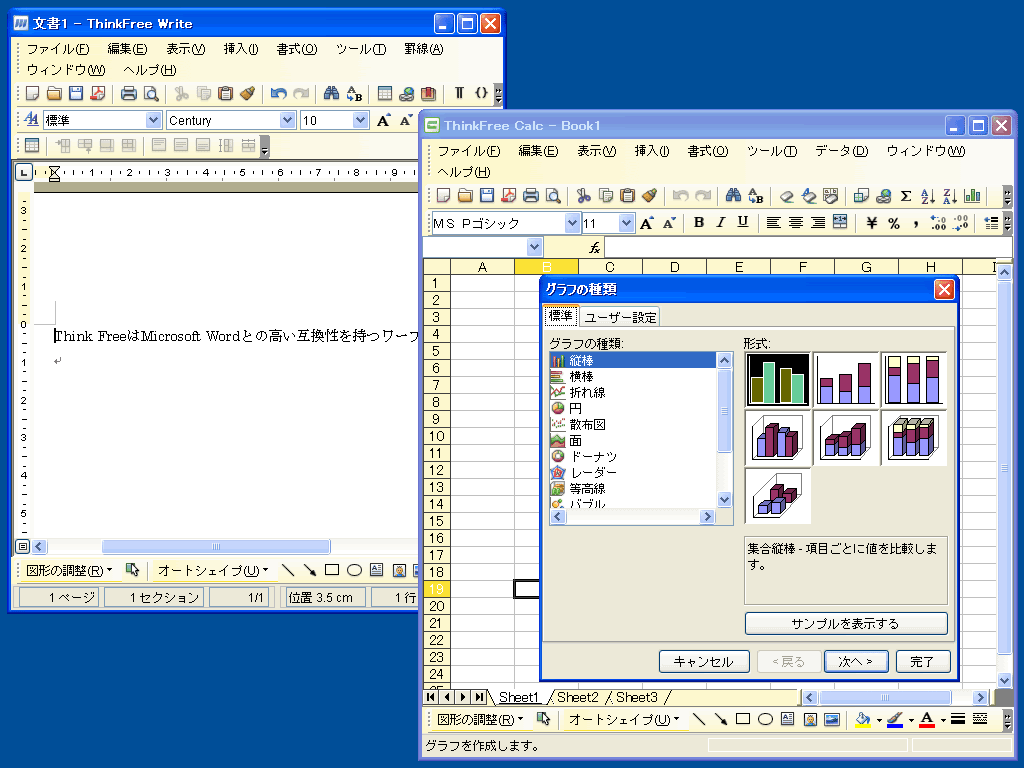The height and width of the screenshot is (768, 1024).
Task: Toggle paragraph marks display in Write toolbar
Action: pyautogui.click(x=459, y=93)
